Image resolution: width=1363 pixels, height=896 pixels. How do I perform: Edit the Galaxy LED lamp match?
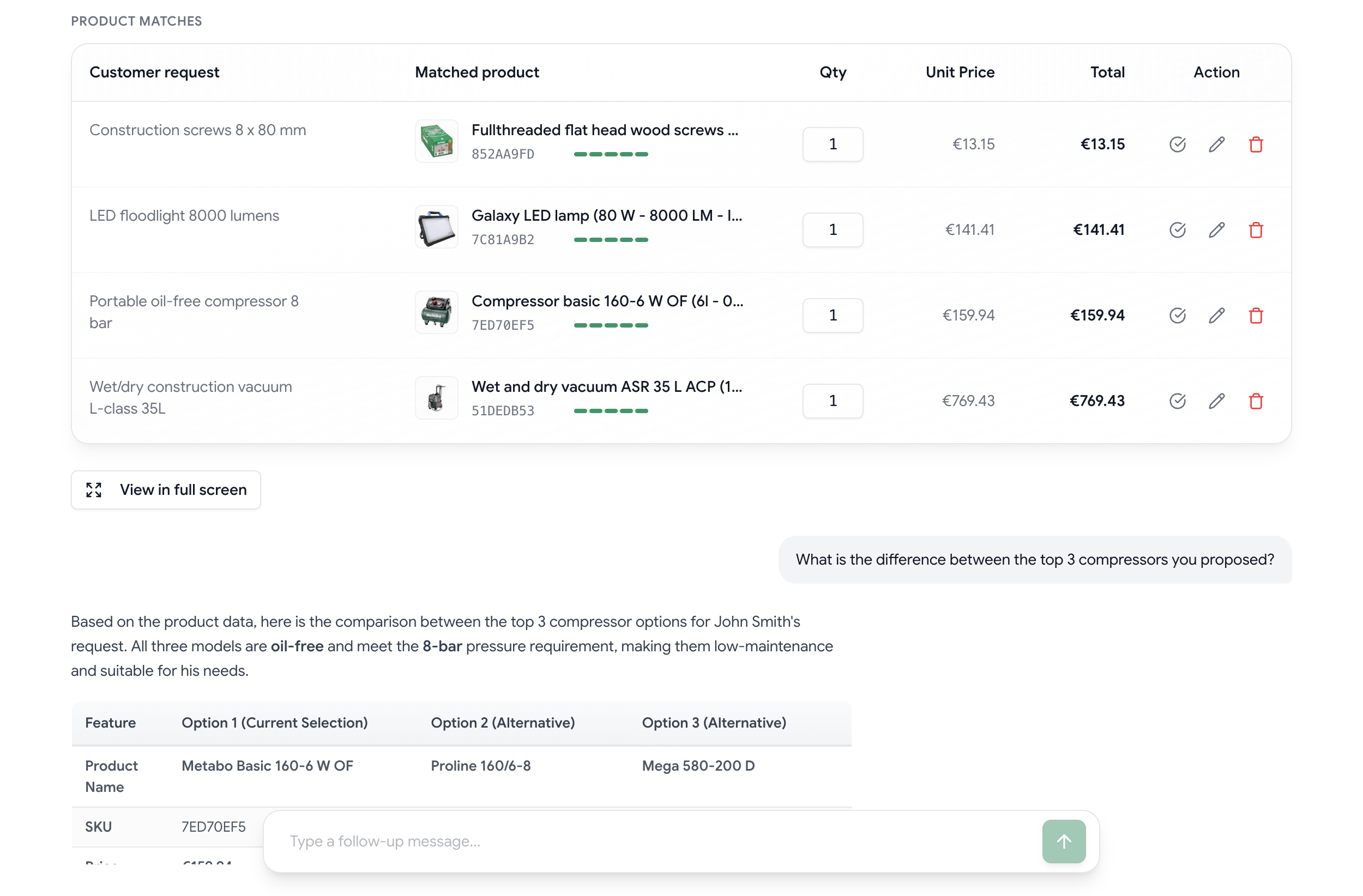[1216, 229]
